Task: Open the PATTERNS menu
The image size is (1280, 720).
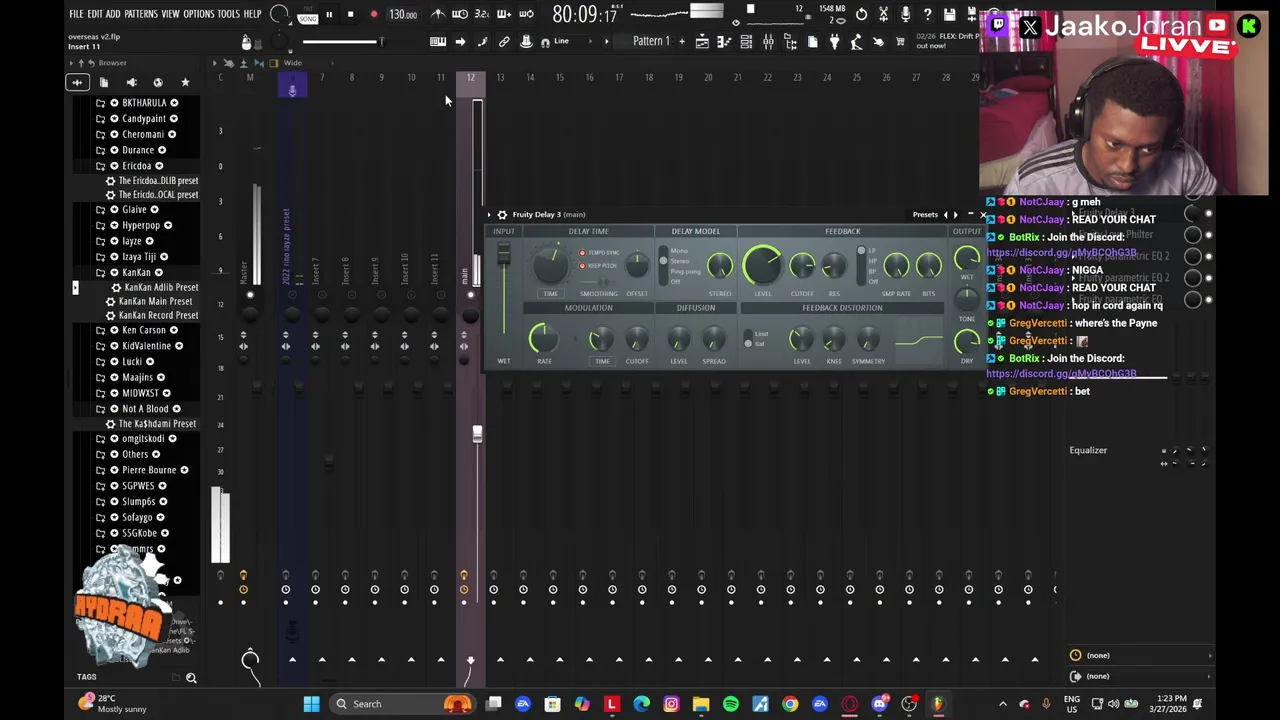Action: 141,14
